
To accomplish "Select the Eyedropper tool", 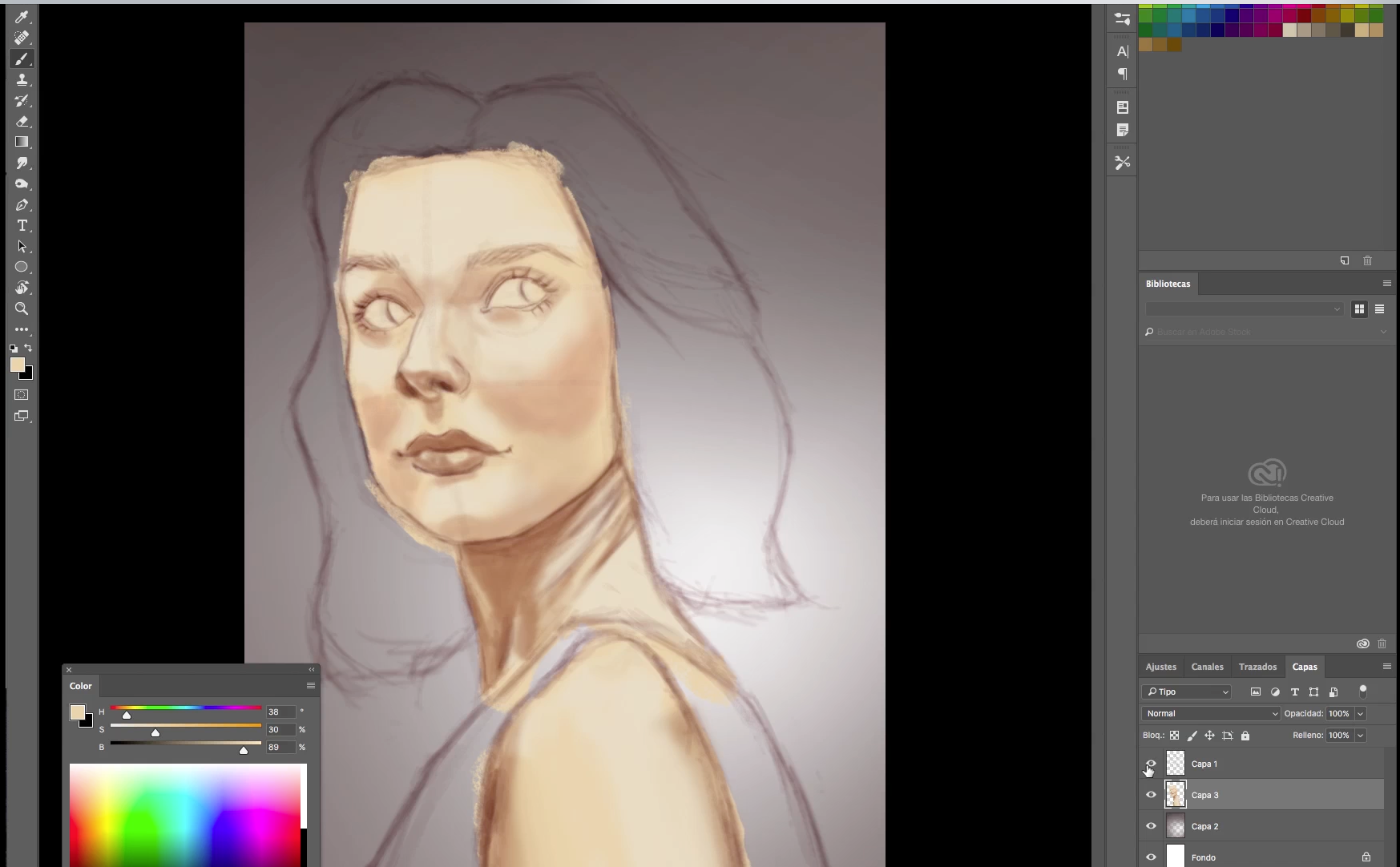I will click(x=22, y=17).
